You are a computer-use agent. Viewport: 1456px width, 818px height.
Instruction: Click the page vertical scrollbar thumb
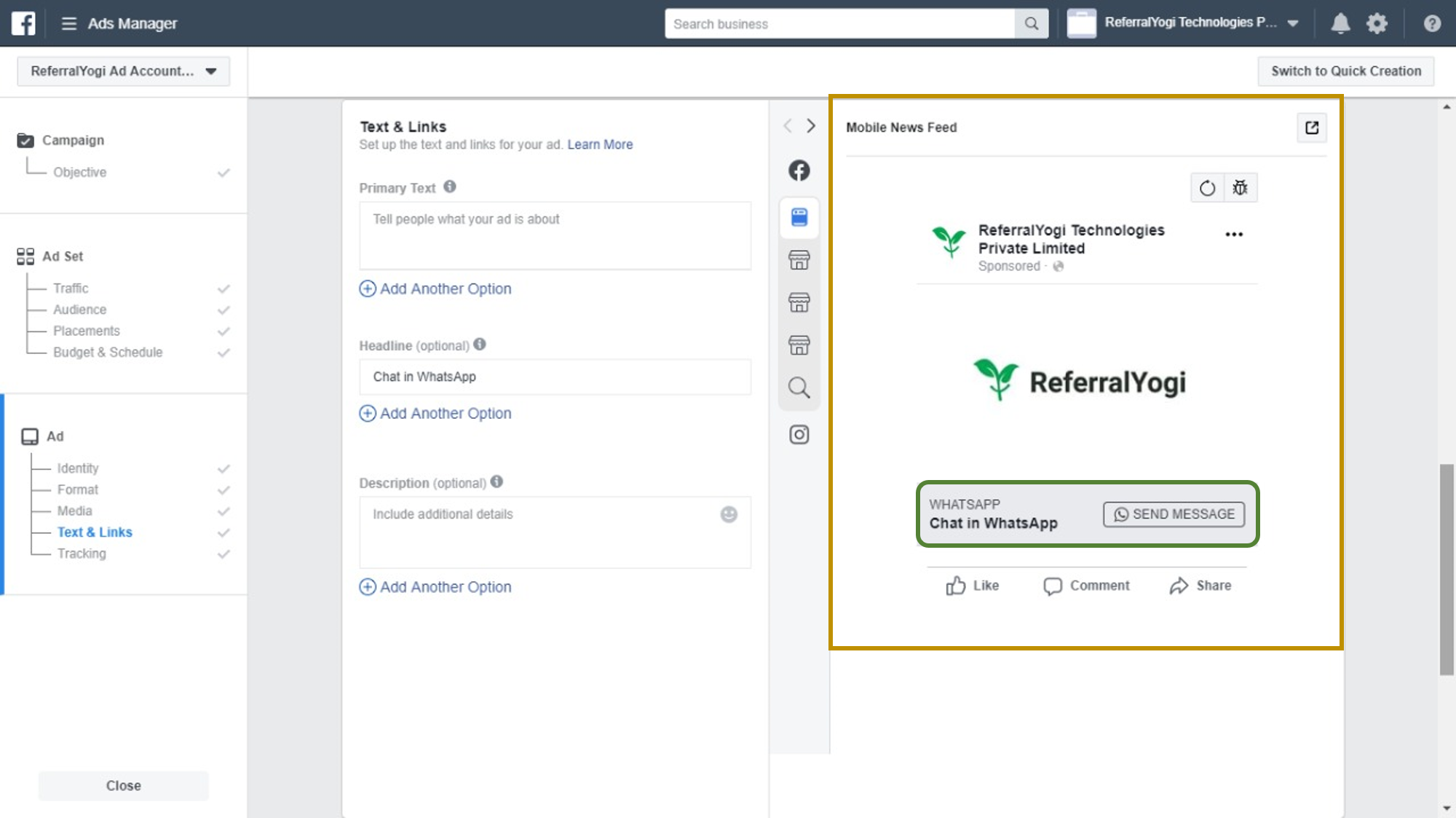coord(1447,570)
